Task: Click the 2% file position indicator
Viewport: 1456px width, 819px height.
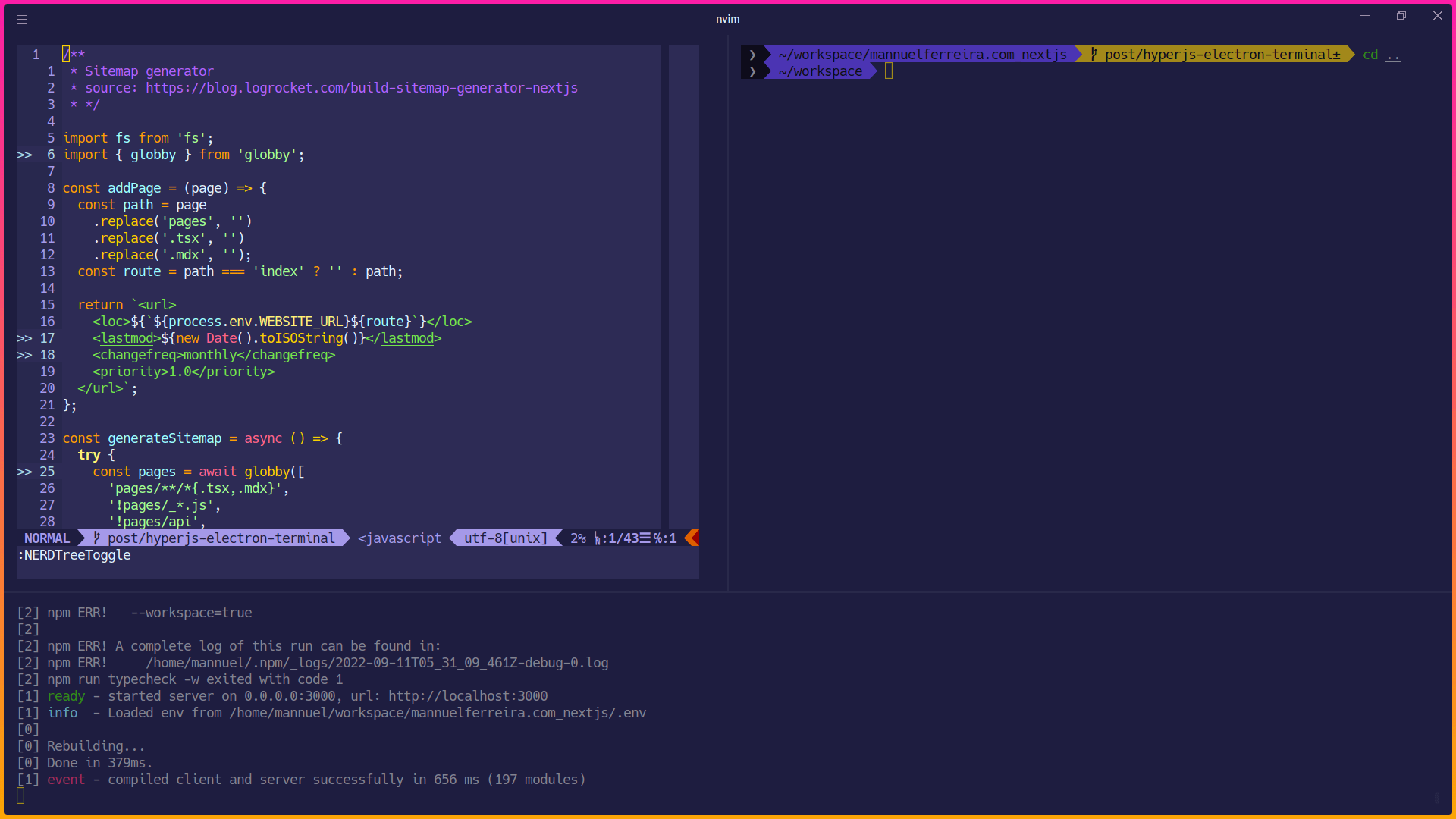Action: pos(578,538)
